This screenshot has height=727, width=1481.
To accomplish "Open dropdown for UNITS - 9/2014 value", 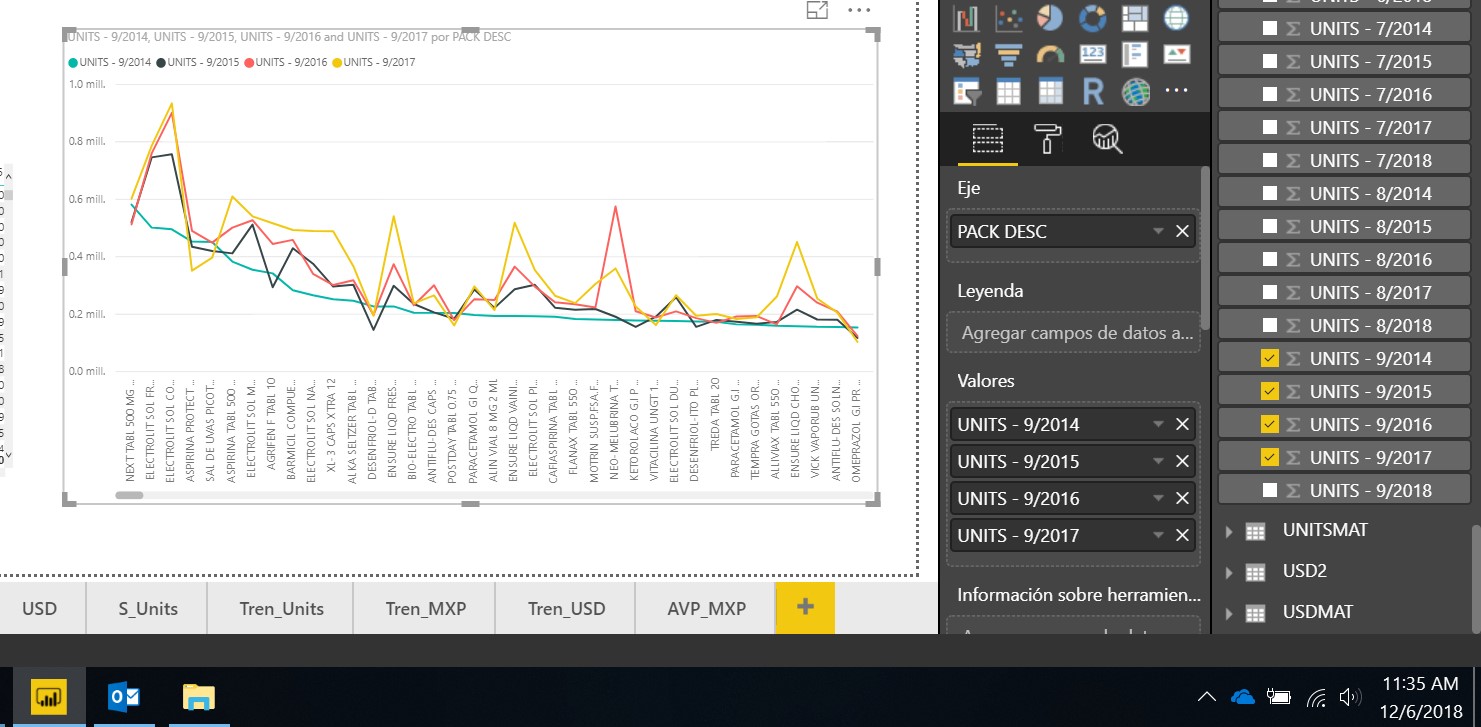I will 1158,424.
